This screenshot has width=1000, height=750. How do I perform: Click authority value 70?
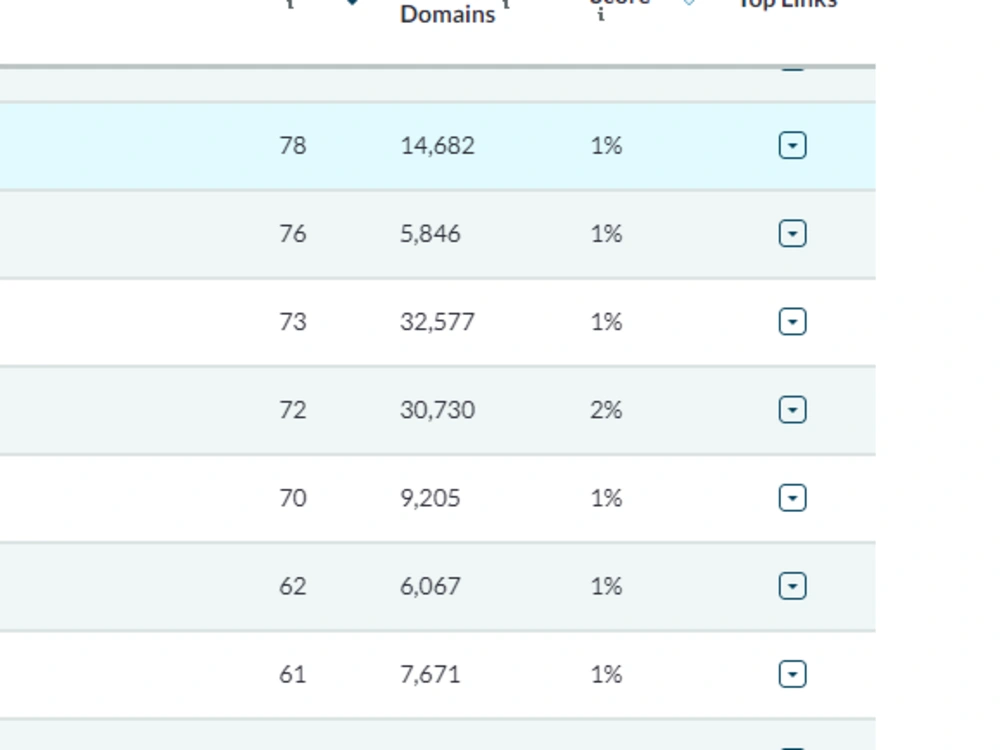coord(293,498)
